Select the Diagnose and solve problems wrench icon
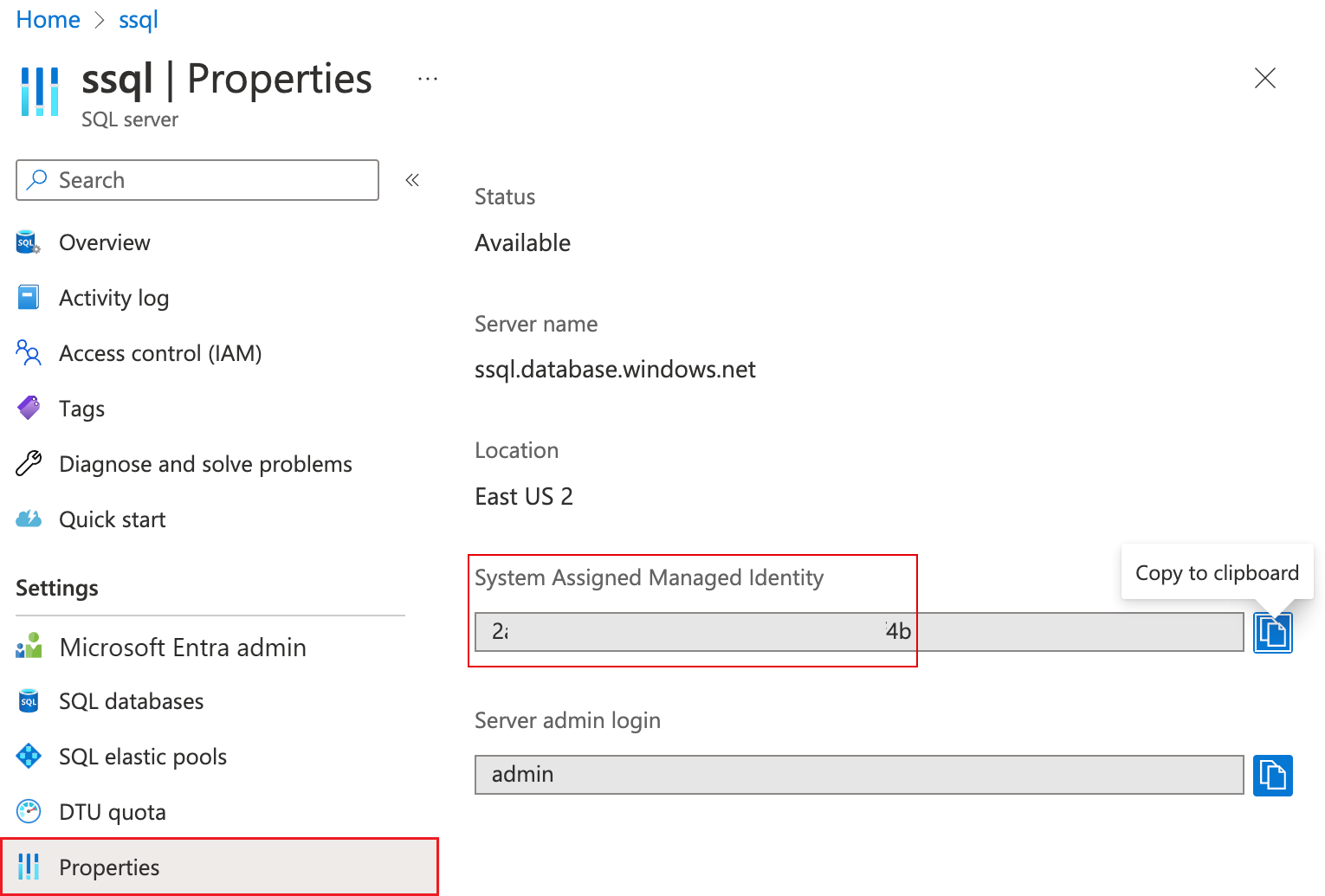The height and width of the screenshot is (896, 1325). [x=28, y=463]
